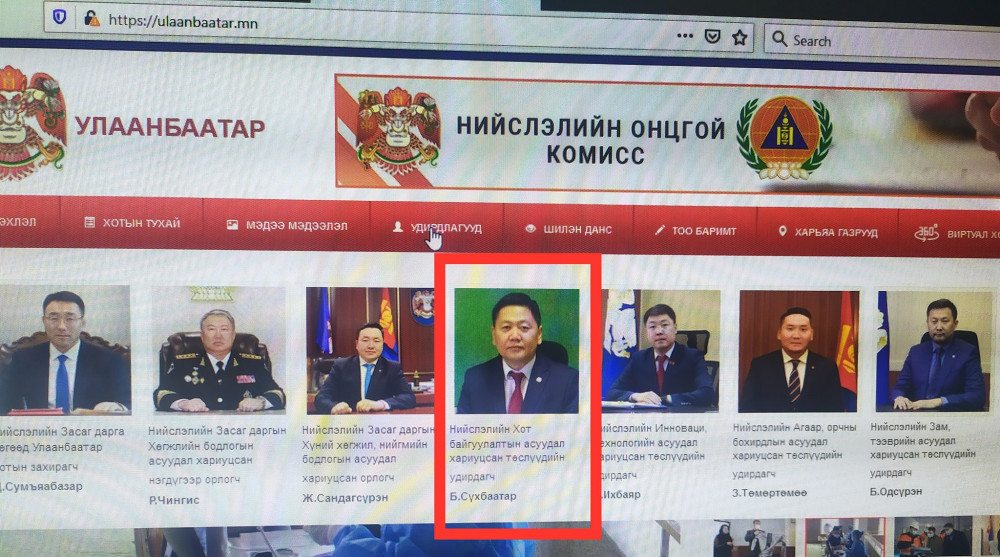Click the image icon beside Мэдээ мэдээлэл
The width and height of the screenshot is (1000, 557).
(x=232, y=225)
